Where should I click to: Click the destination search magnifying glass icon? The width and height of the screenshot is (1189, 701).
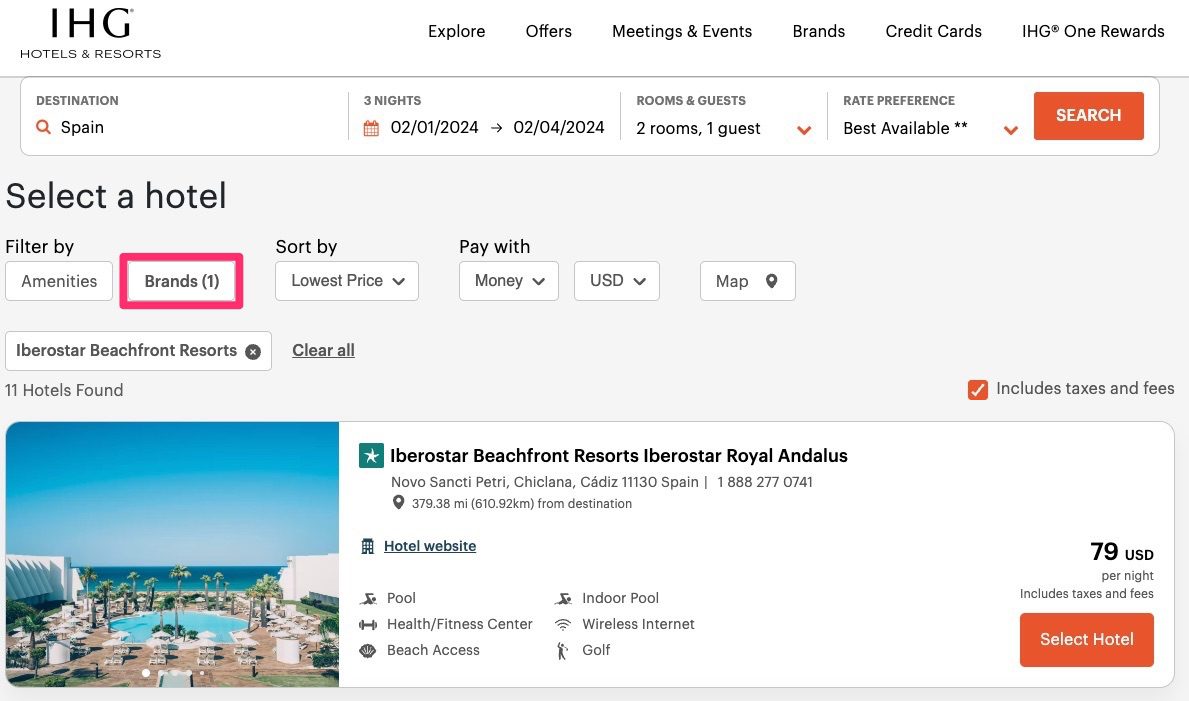coord(44,127)
